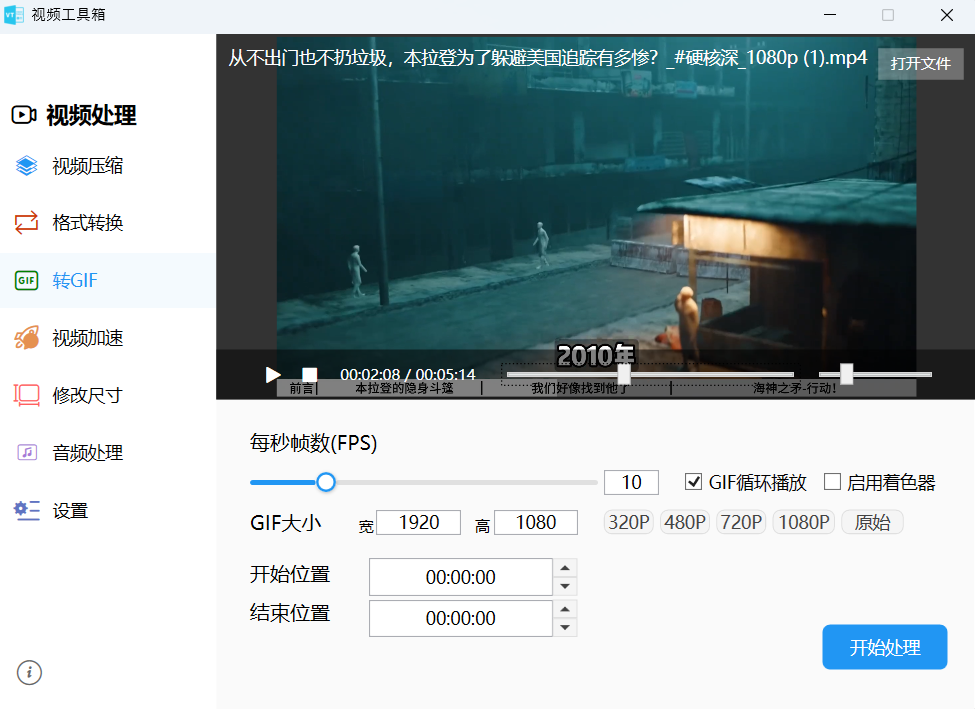Click the GIF width field 1920
This screenshot has width=975, height=709.
coord(418,522)
